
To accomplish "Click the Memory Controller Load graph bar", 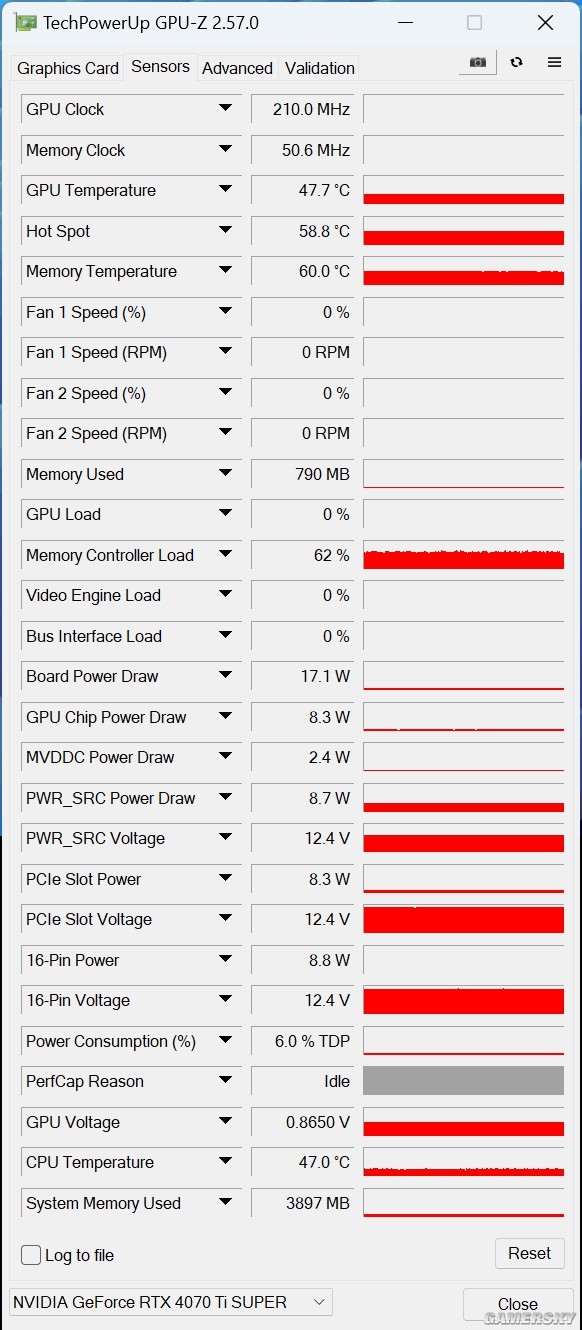I will click(x=464, y=555).
